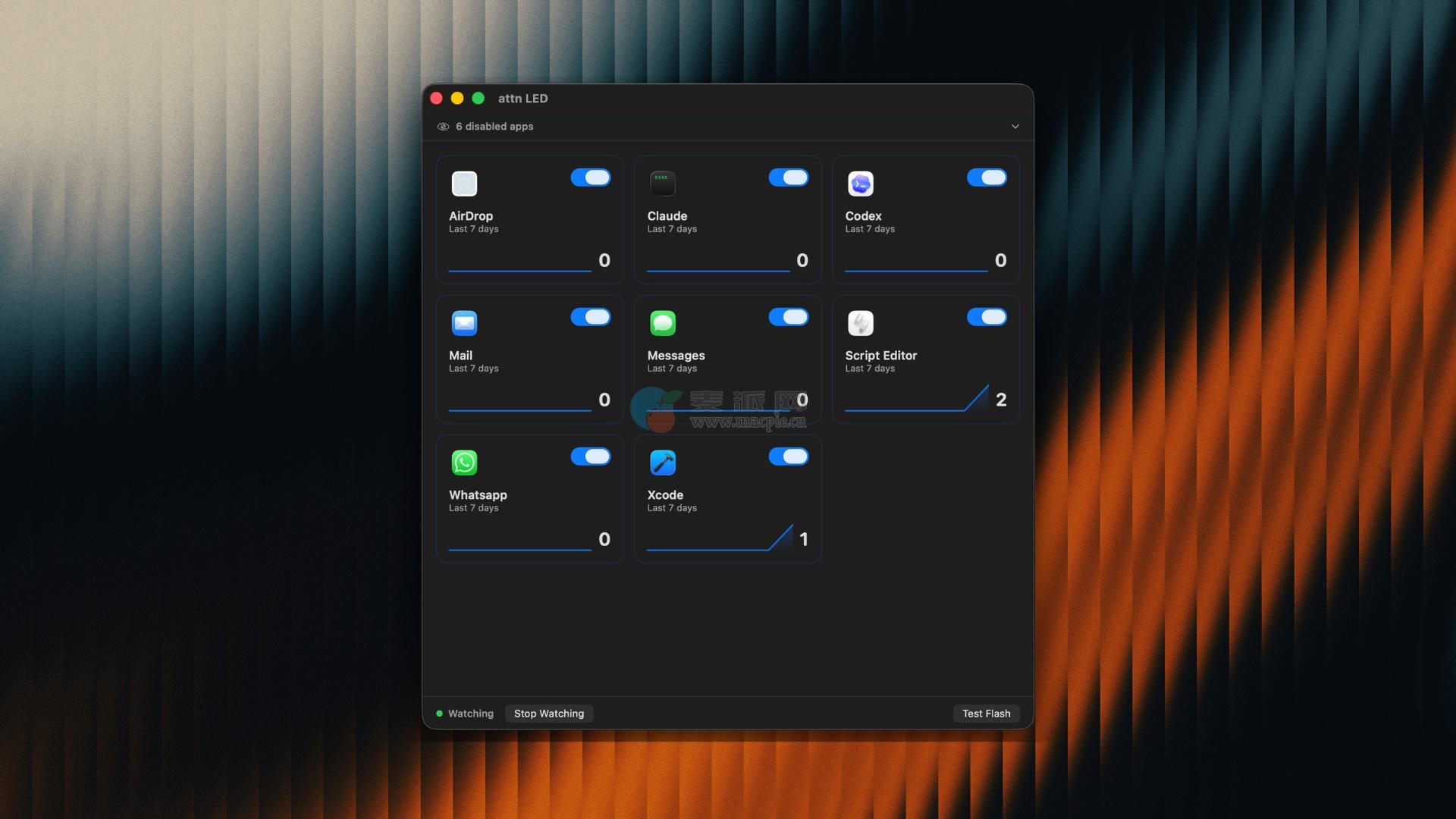Image resolution: width=1456 pixels, height=819 pixels.
Task: Click the Xcode hammer icon
Action: (663, 463)
